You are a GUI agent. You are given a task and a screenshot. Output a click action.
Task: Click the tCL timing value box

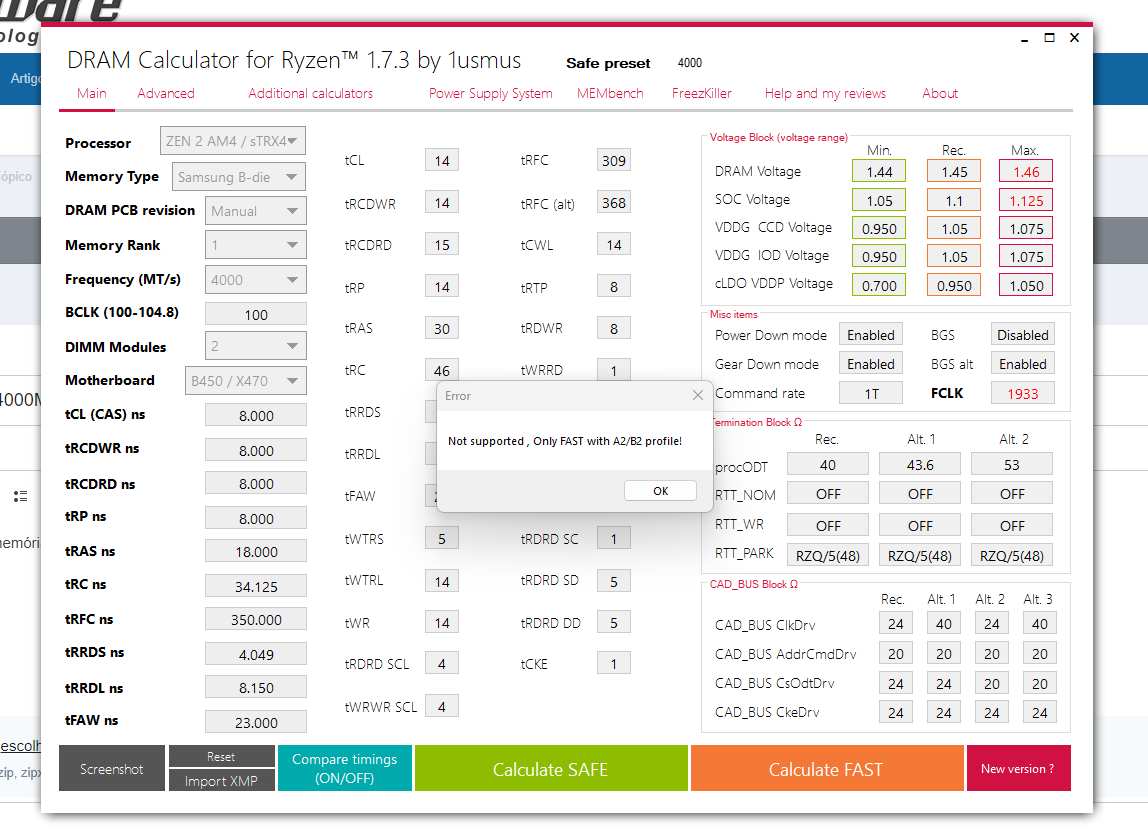point(442,160)
